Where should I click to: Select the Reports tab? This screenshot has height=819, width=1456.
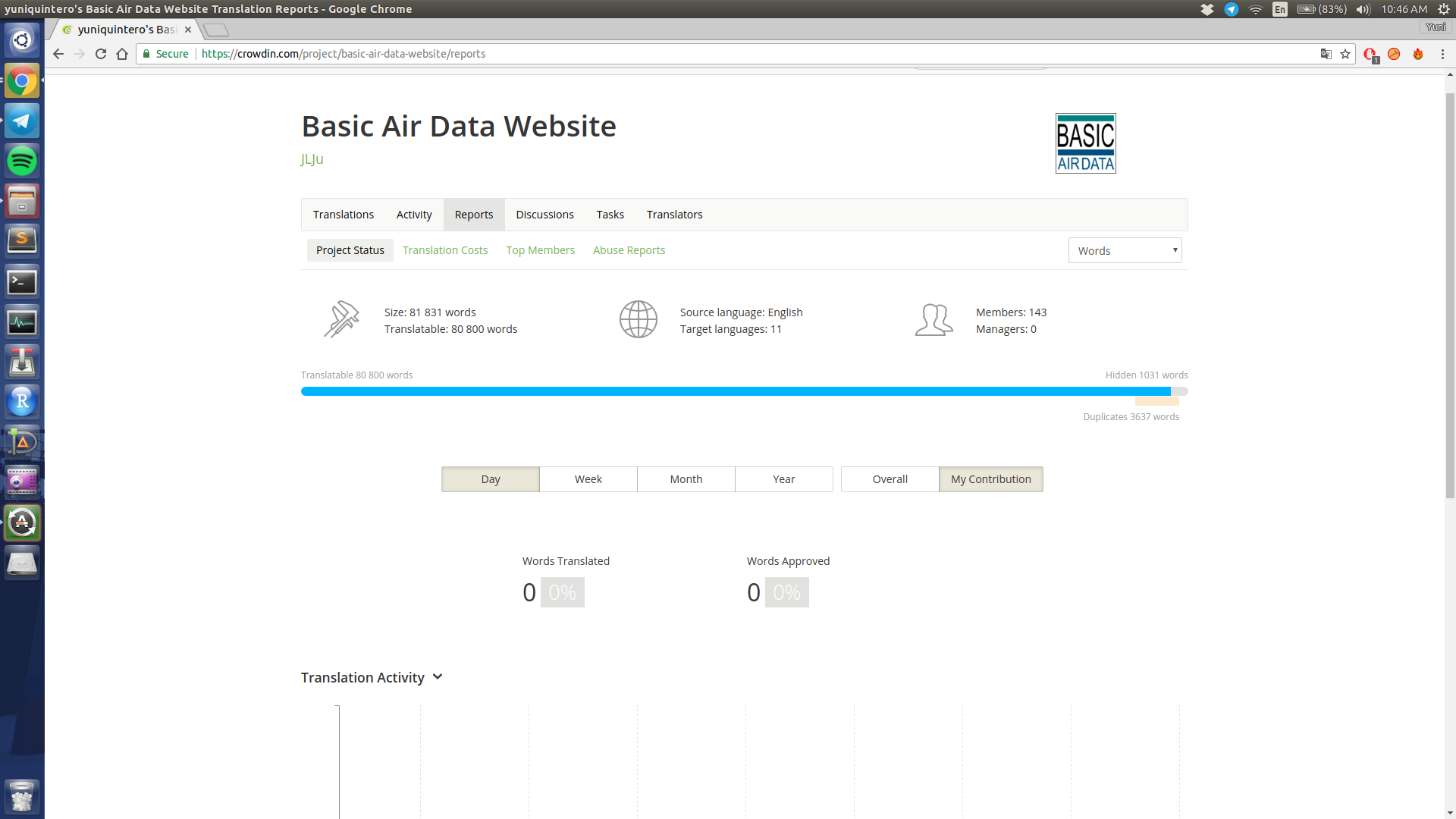click(474, 215)
